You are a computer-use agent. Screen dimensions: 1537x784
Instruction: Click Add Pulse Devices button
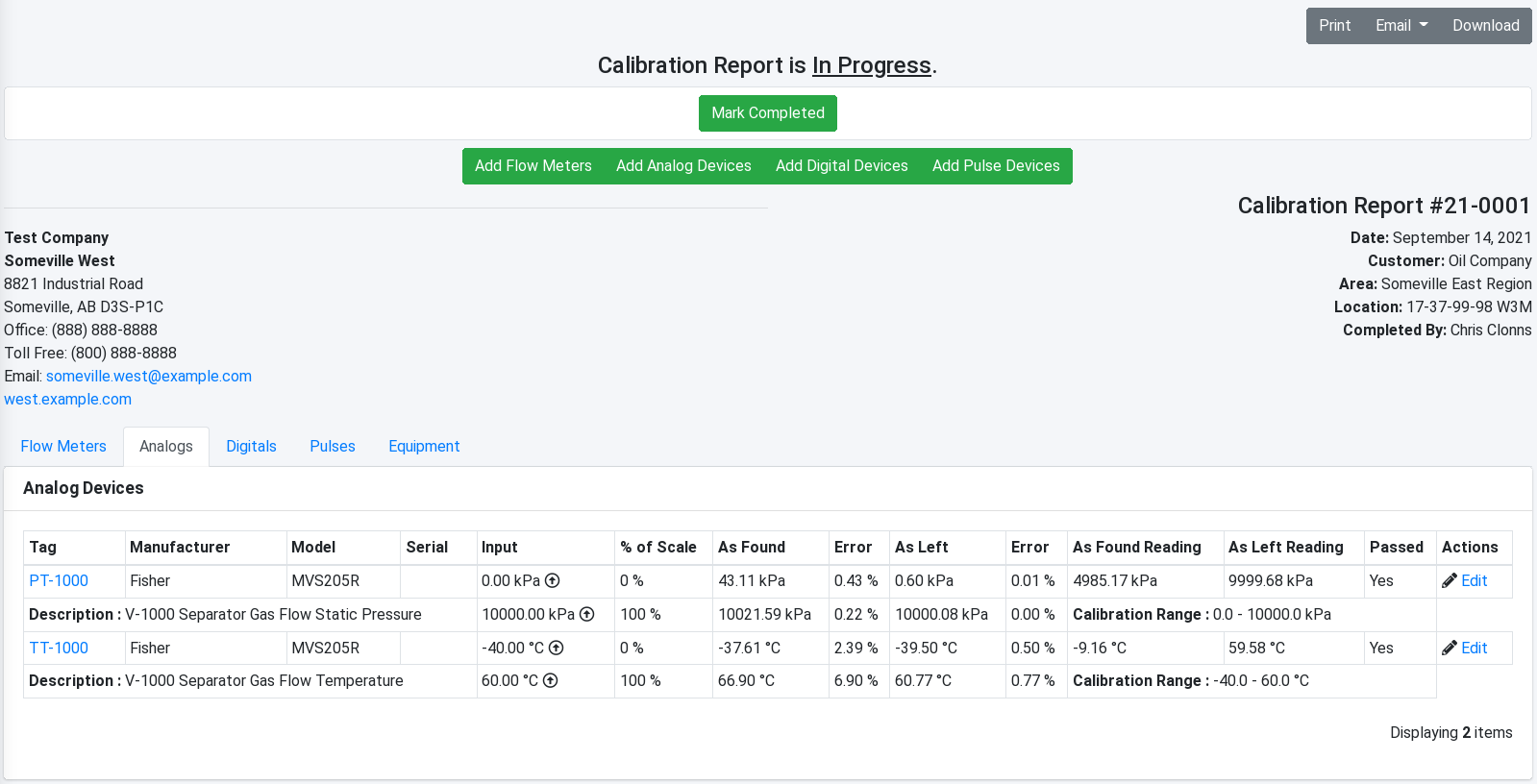click(996, 166)
